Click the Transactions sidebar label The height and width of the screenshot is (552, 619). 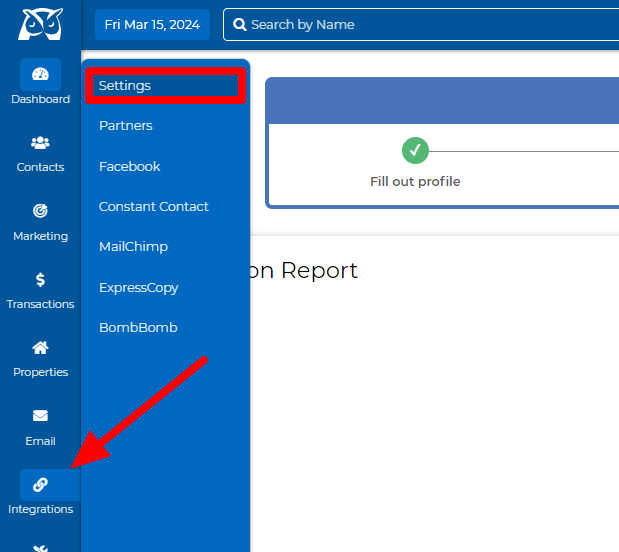(x=40, y=304)
